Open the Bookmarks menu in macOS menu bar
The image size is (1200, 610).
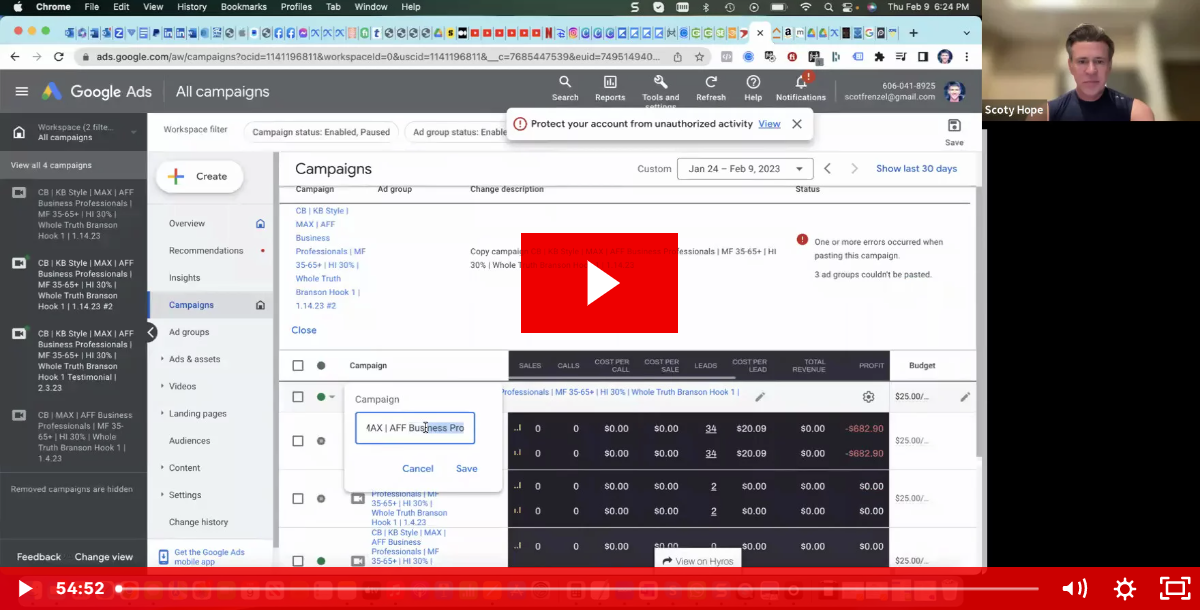pos(243,7)
